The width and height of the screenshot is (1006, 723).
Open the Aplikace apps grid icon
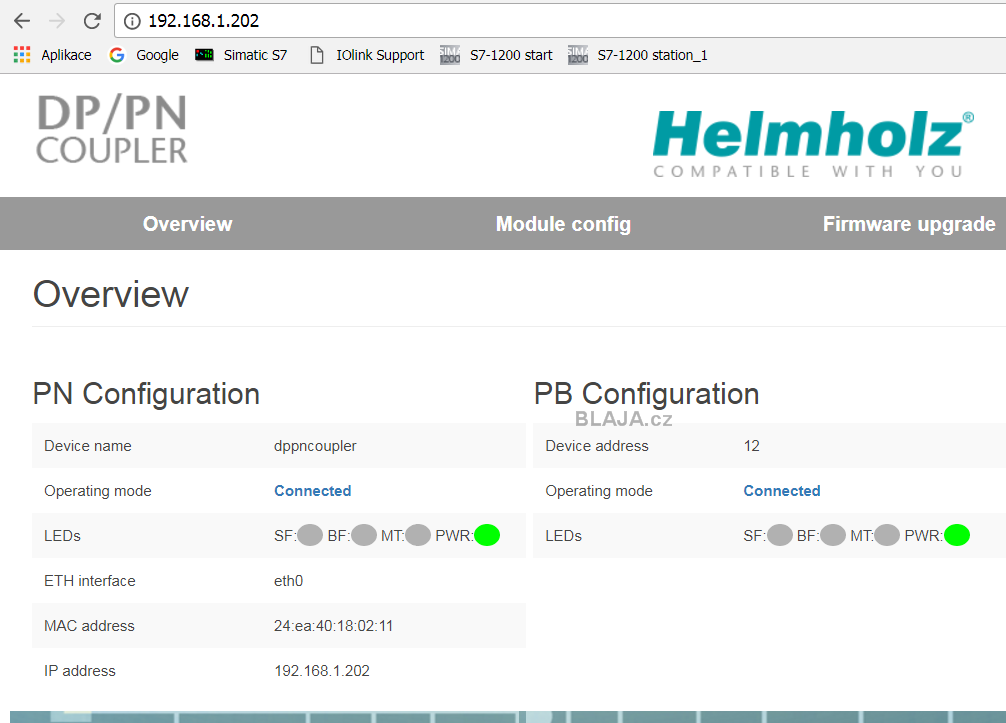pyautogui.click(x=22, y=55)
